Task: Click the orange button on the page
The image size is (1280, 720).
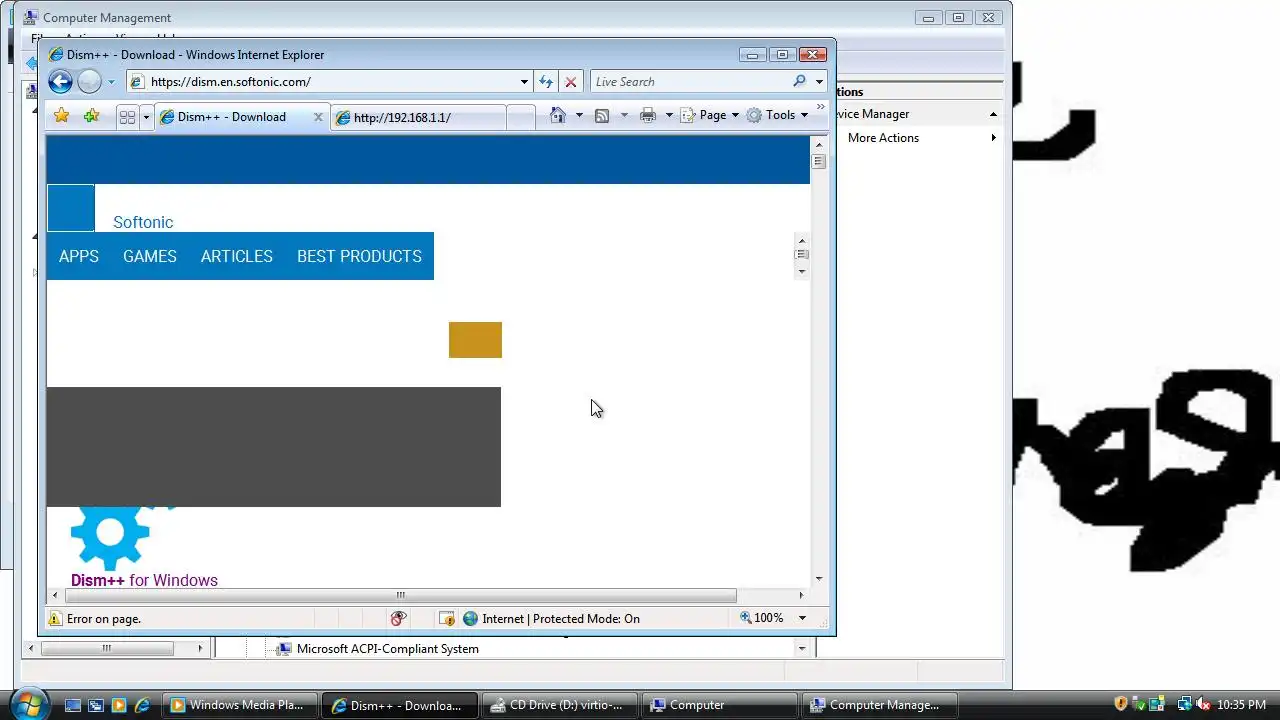Action: point(475,340)
